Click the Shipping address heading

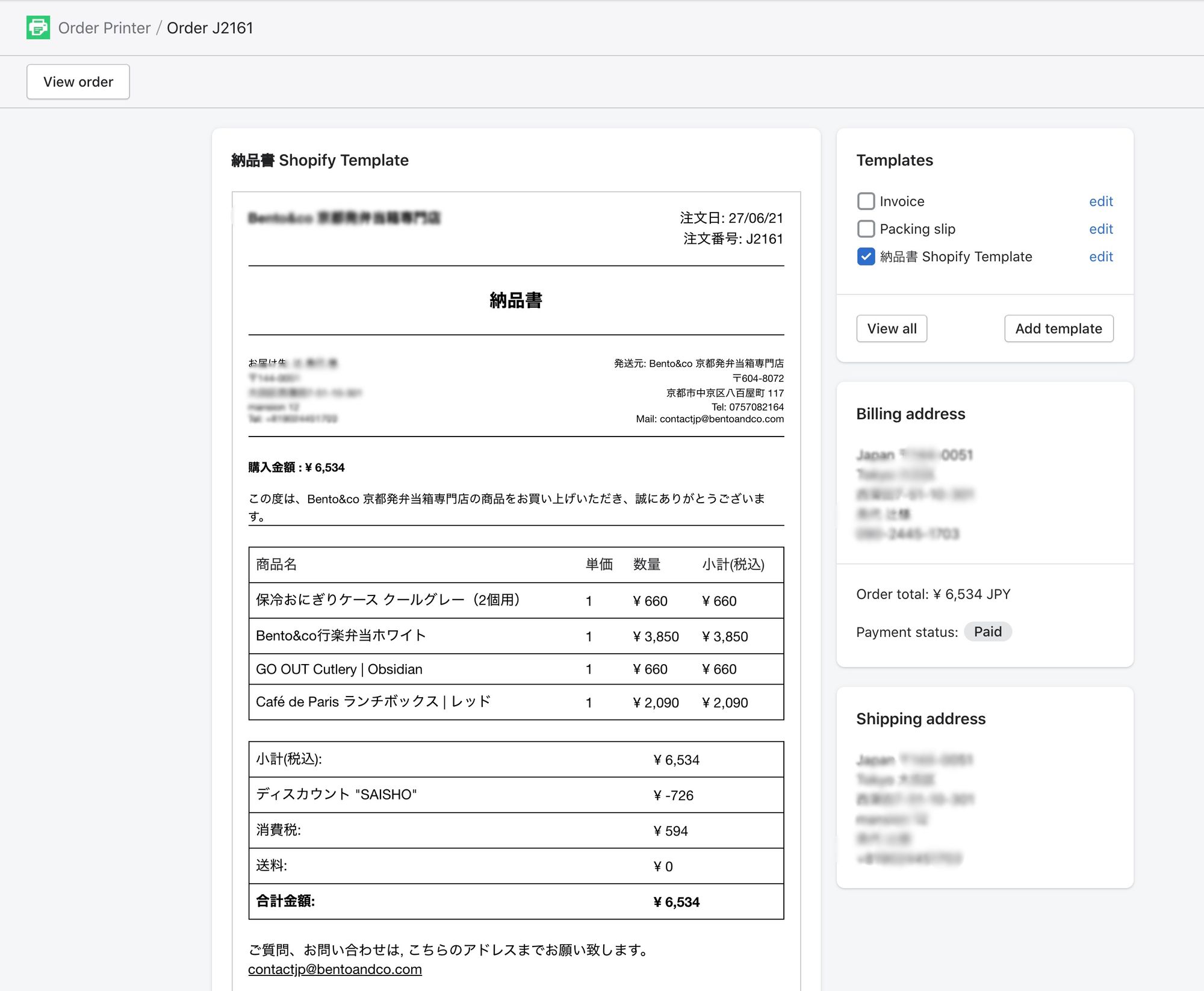pyautogui.click(x=920, y=719)
